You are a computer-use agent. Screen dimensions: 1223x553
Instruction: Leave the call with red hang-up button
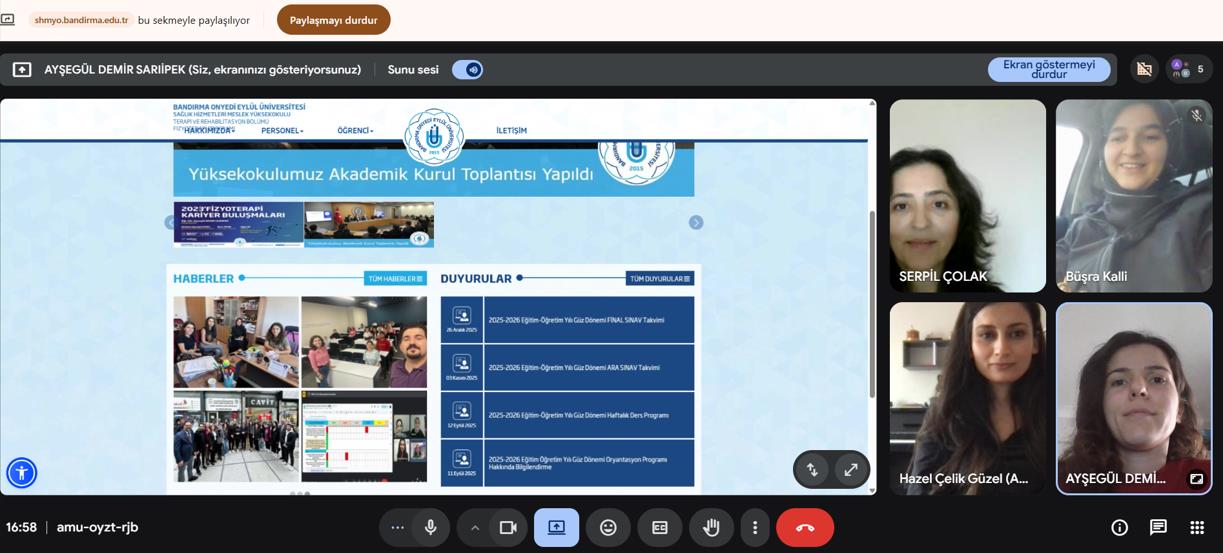pyautogui.click(x=805, y=528)
